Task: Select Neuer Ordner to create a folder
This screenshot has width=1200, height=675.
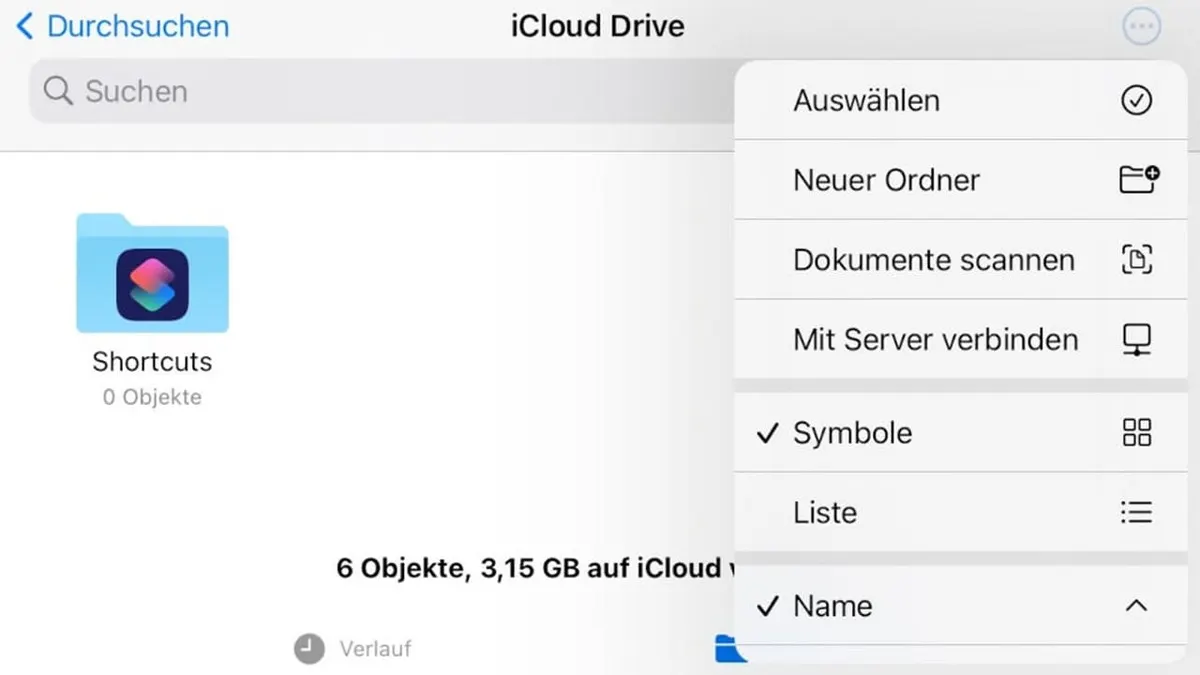Action: 886,180
